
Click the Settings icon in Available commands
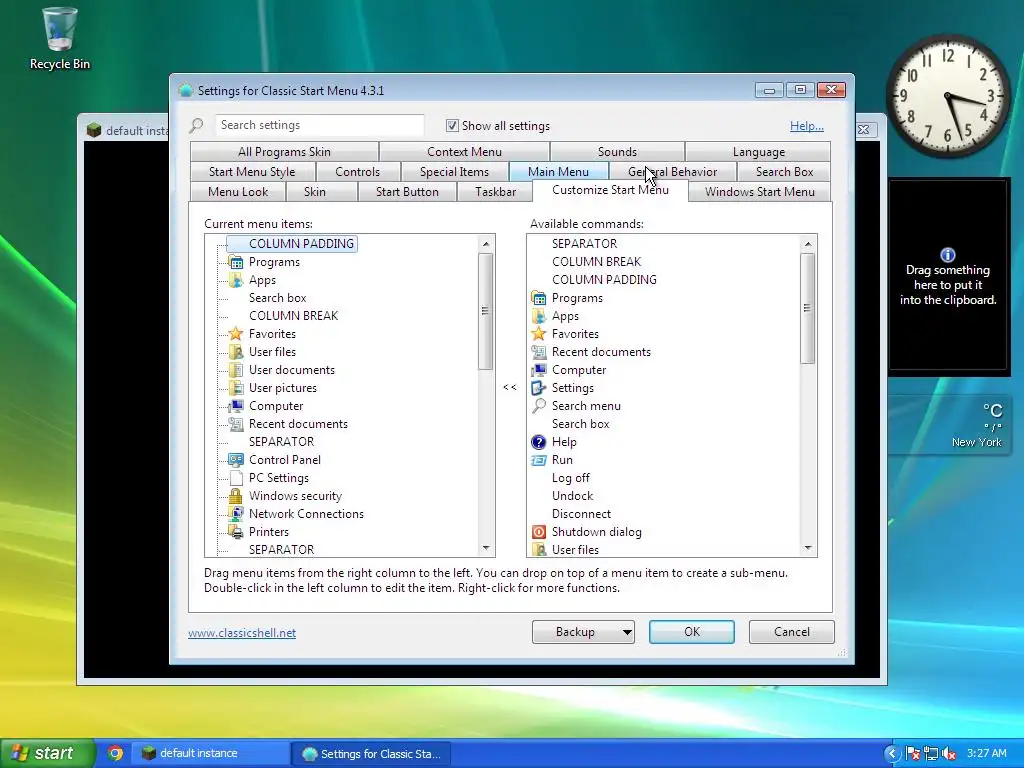539,388
